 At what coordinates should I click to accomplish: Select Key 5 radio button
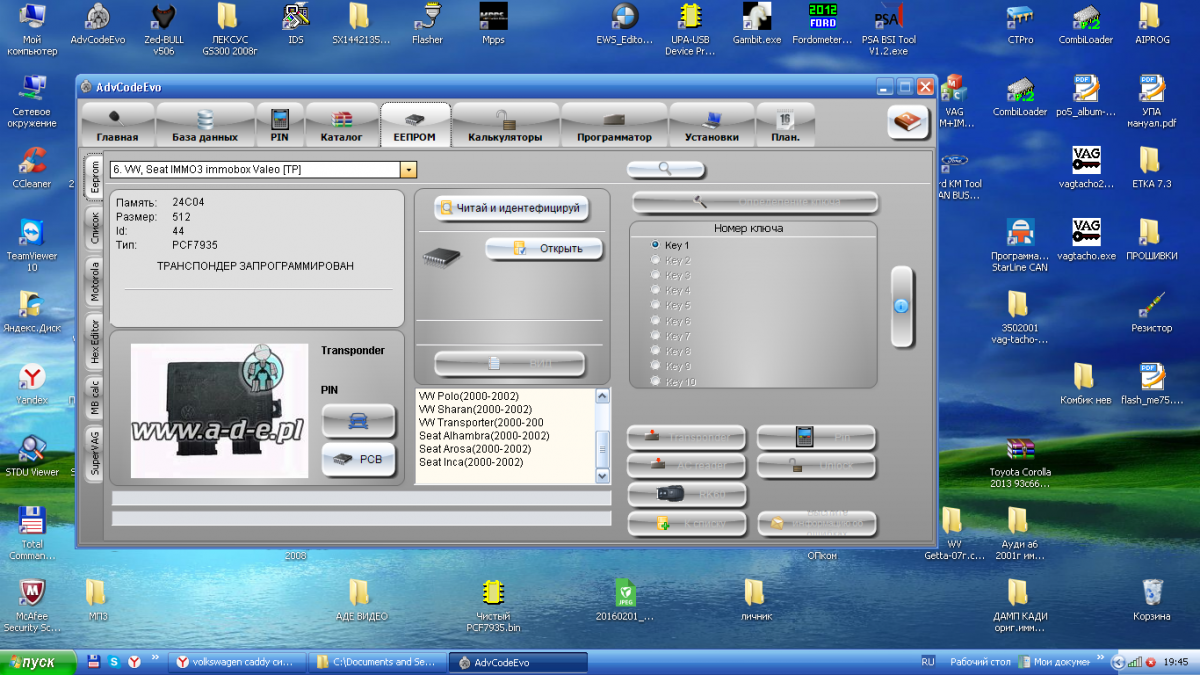click(656, 305)
